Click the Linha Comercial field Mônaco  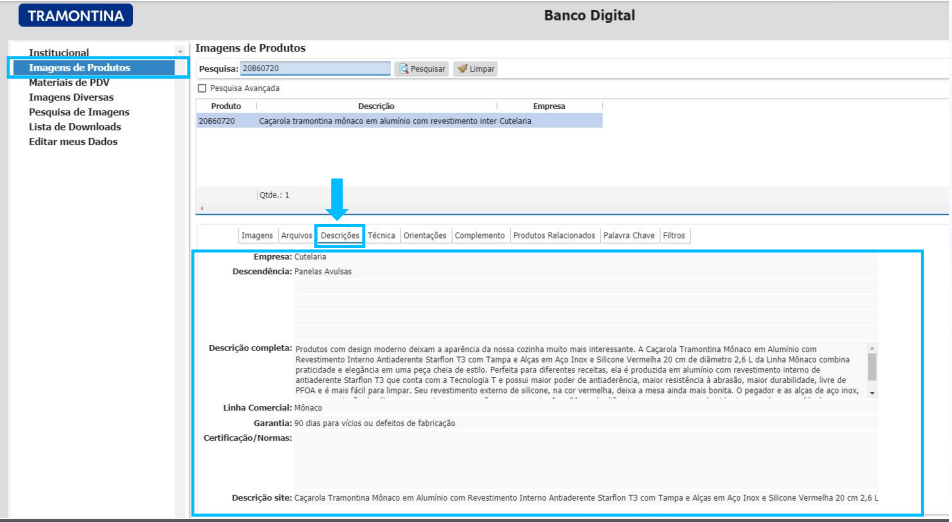pos(586,408)
